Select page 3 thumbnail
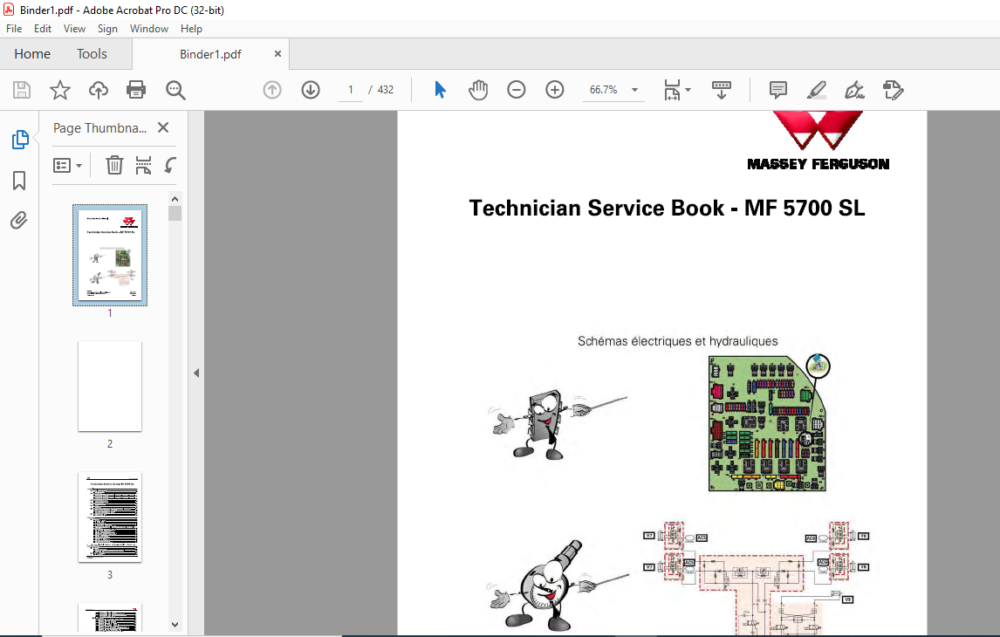 [110, 517]
